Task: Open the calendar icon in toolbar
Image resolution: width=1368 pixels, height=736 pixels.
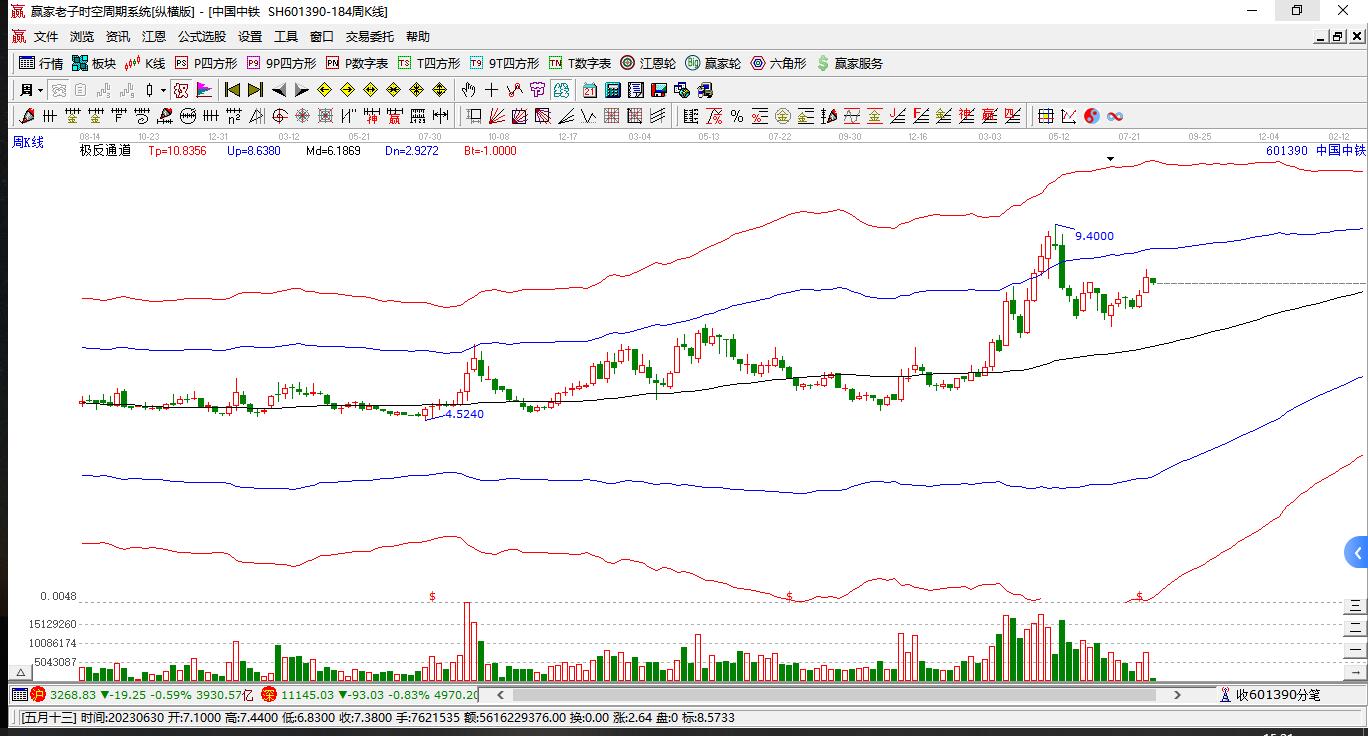Action: pyautogui.click(x=590, y=90)
